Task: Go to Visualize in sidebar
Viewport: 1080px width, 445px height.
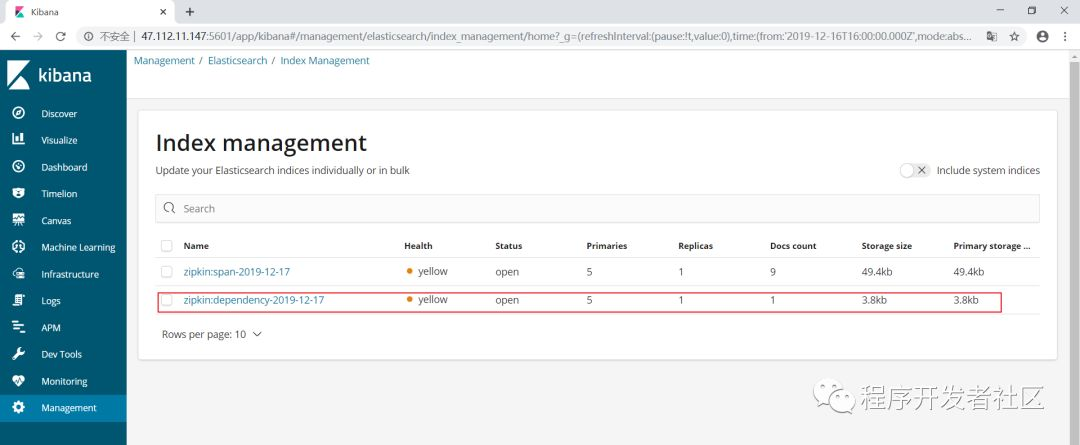Action: tap(59, 140)
